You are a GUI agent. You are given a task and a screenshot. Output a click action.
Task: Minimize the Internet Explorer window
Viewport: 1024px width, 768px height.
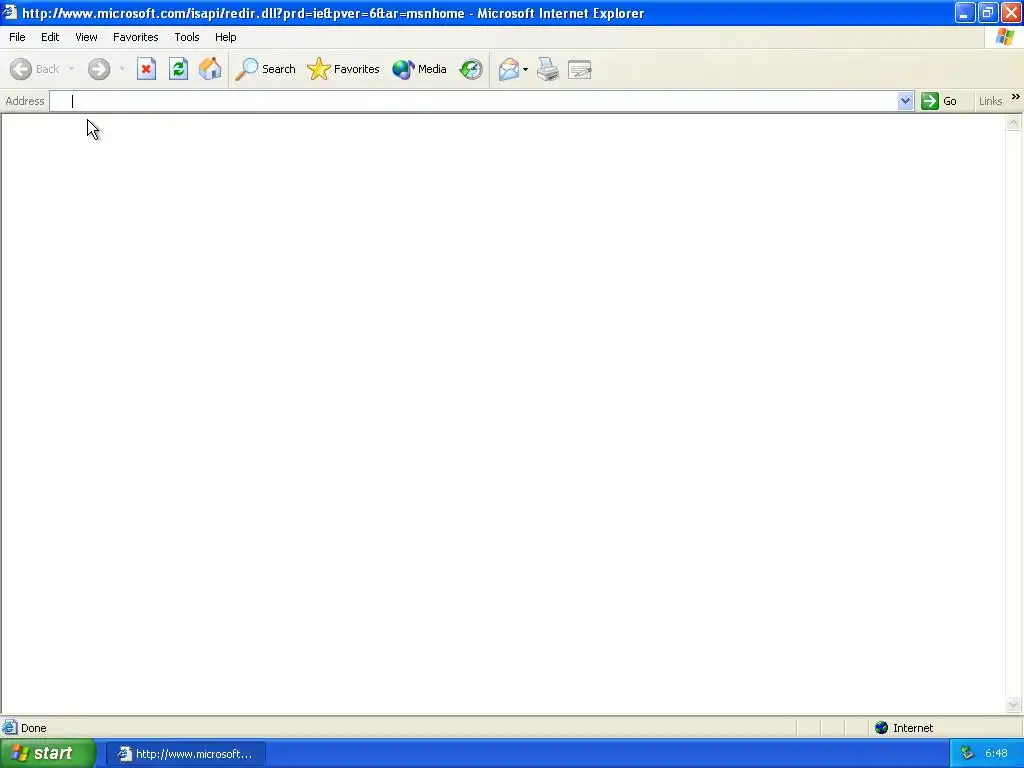click(965, 13)
